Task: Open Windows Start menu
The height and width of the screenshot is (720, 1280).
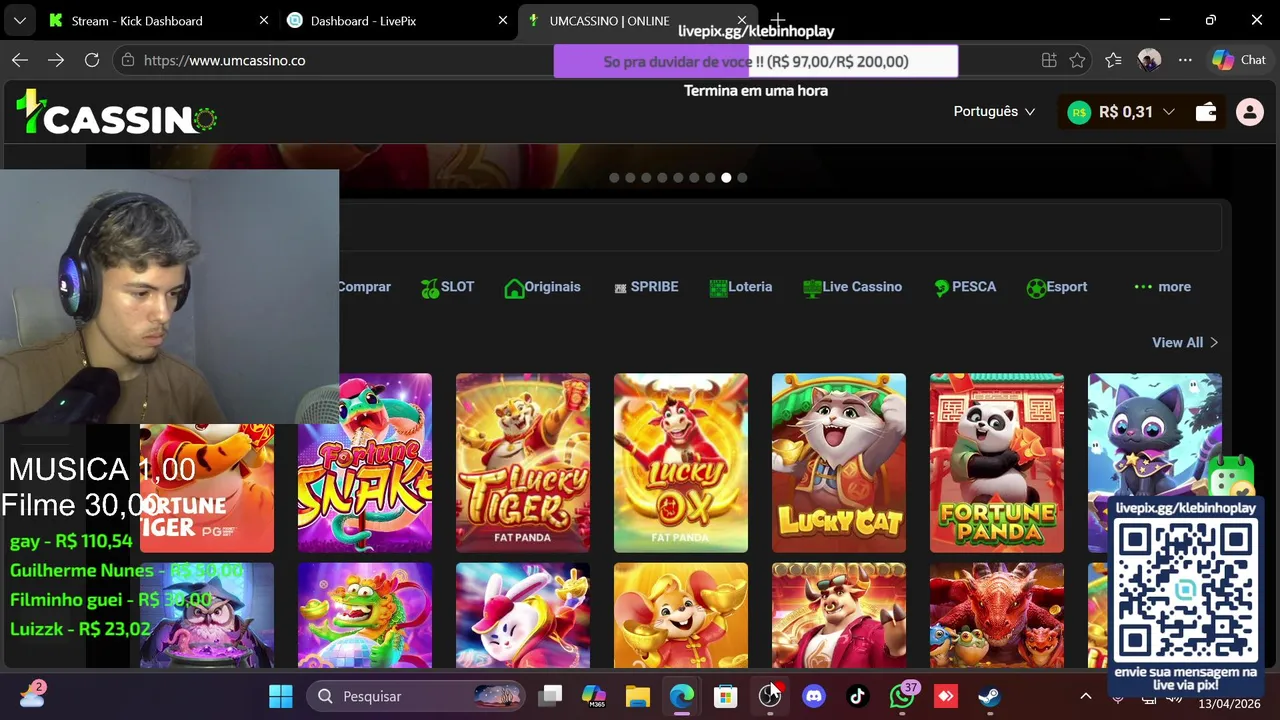Action: click(281, 696)
